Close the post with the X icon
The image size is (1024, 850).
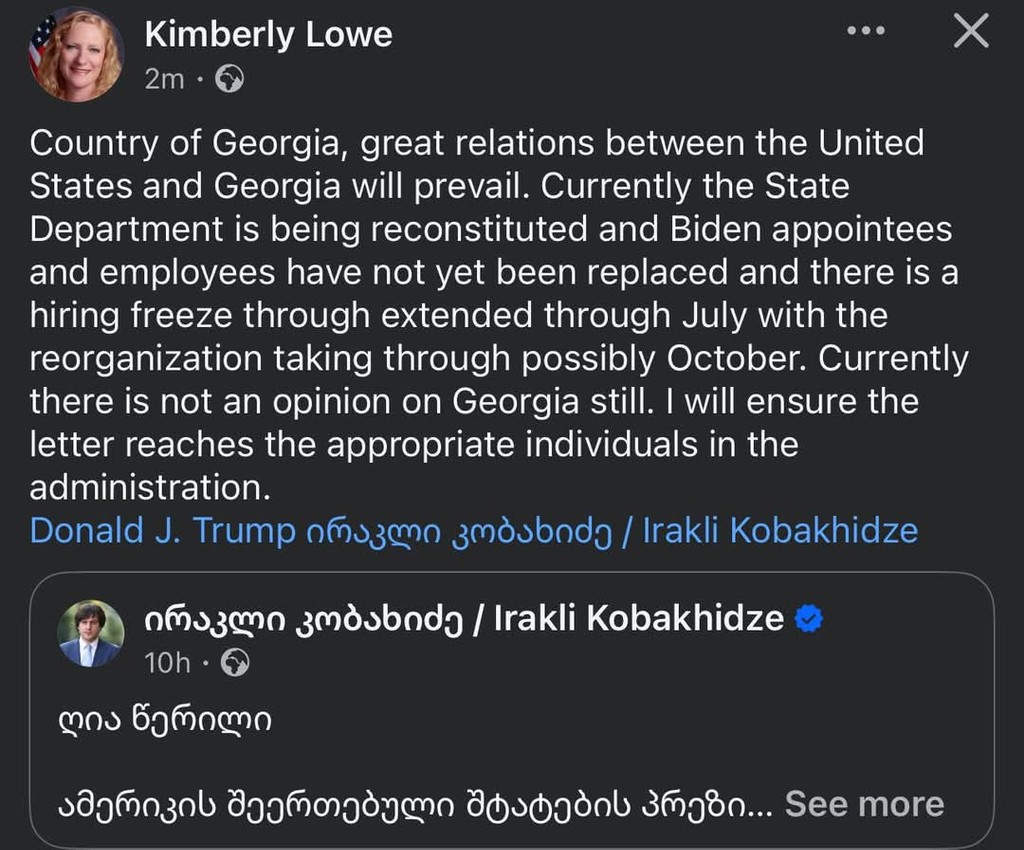(x=970, y=32)
